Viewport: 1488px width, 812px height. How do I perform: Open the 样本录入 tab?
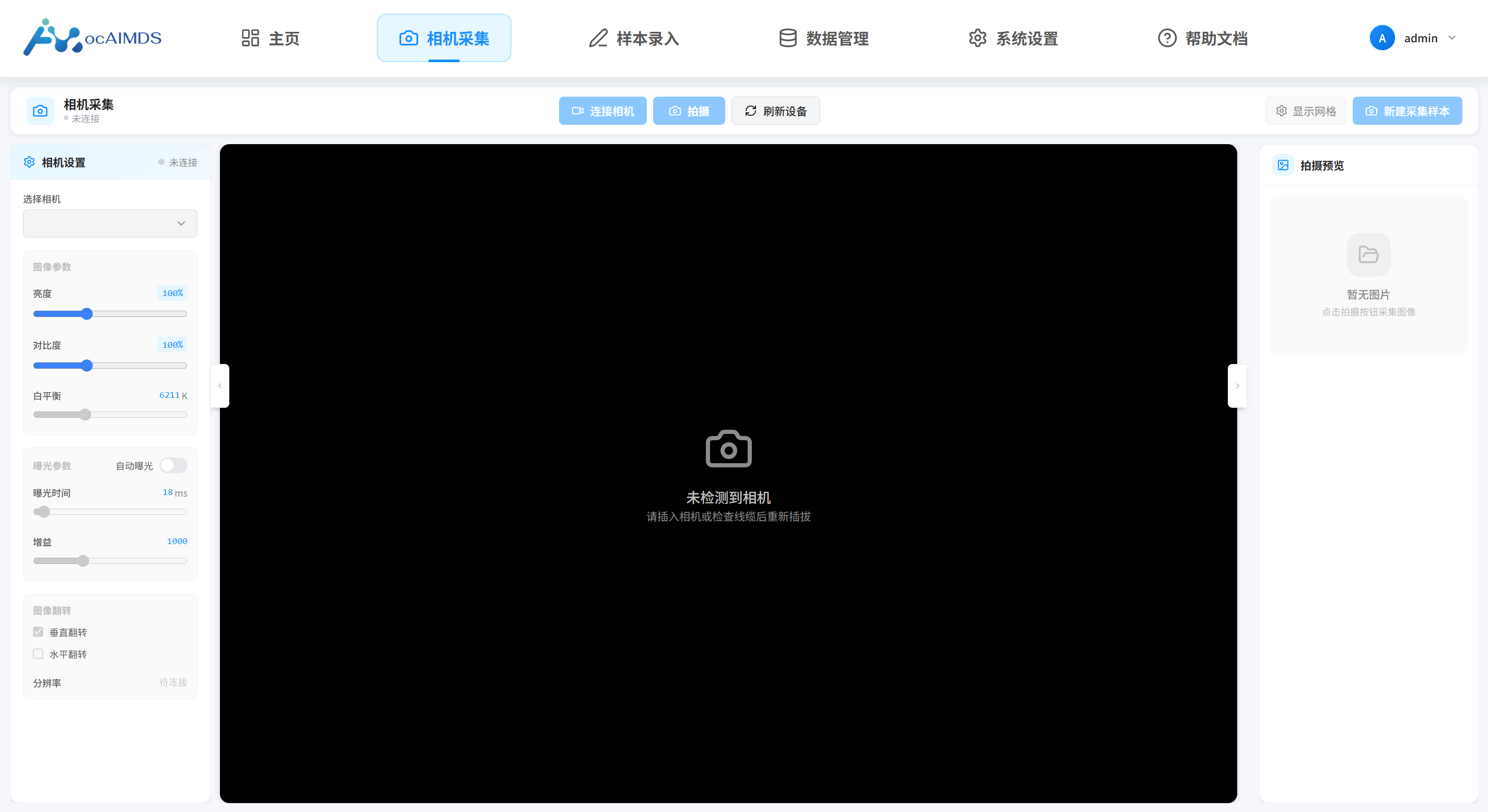click(x=634, y=38)
